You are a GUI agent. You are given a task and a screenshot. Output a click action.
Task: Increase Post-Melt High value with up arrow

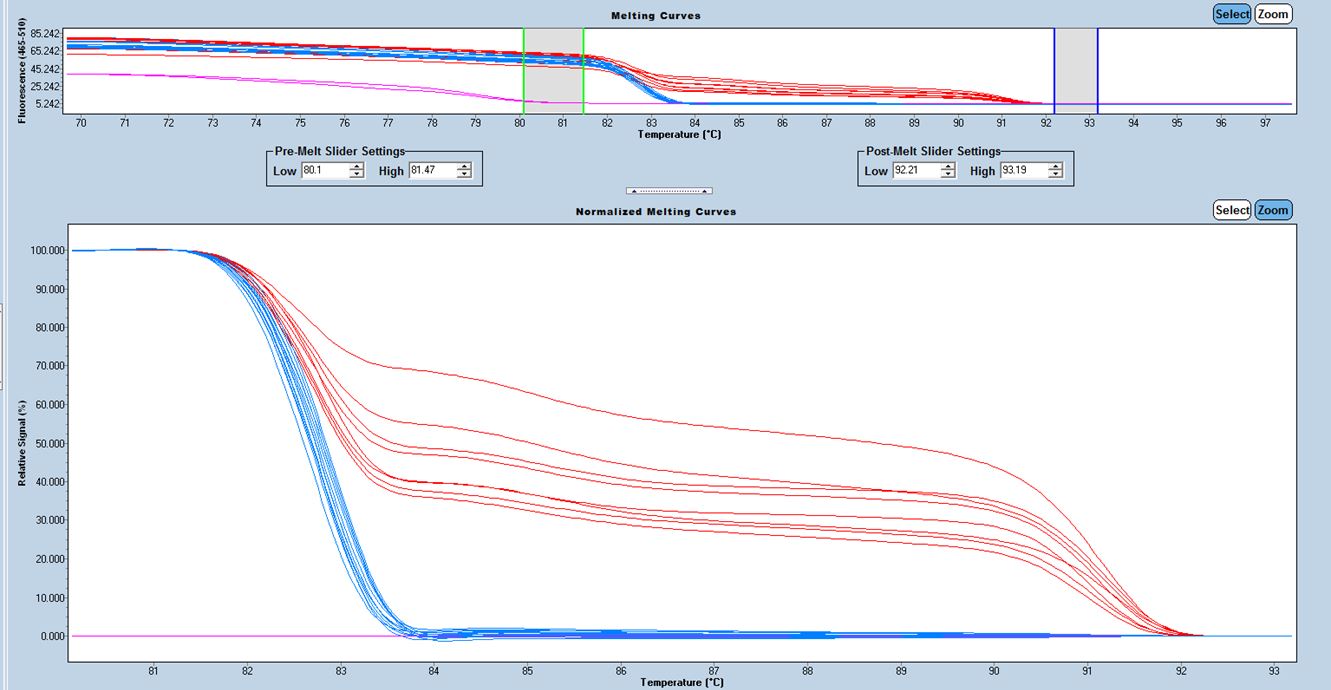(x=1055, y=167)
